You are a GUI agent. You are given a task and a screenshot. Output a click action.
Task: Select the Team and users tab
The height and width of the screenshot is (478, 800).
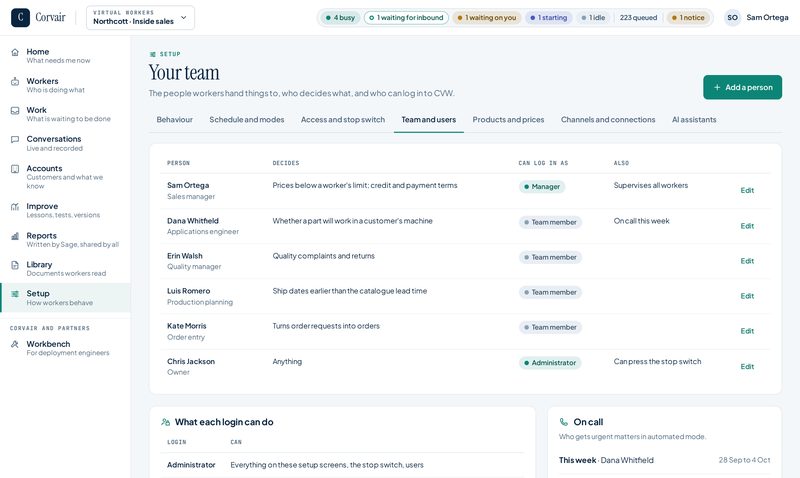429,119
